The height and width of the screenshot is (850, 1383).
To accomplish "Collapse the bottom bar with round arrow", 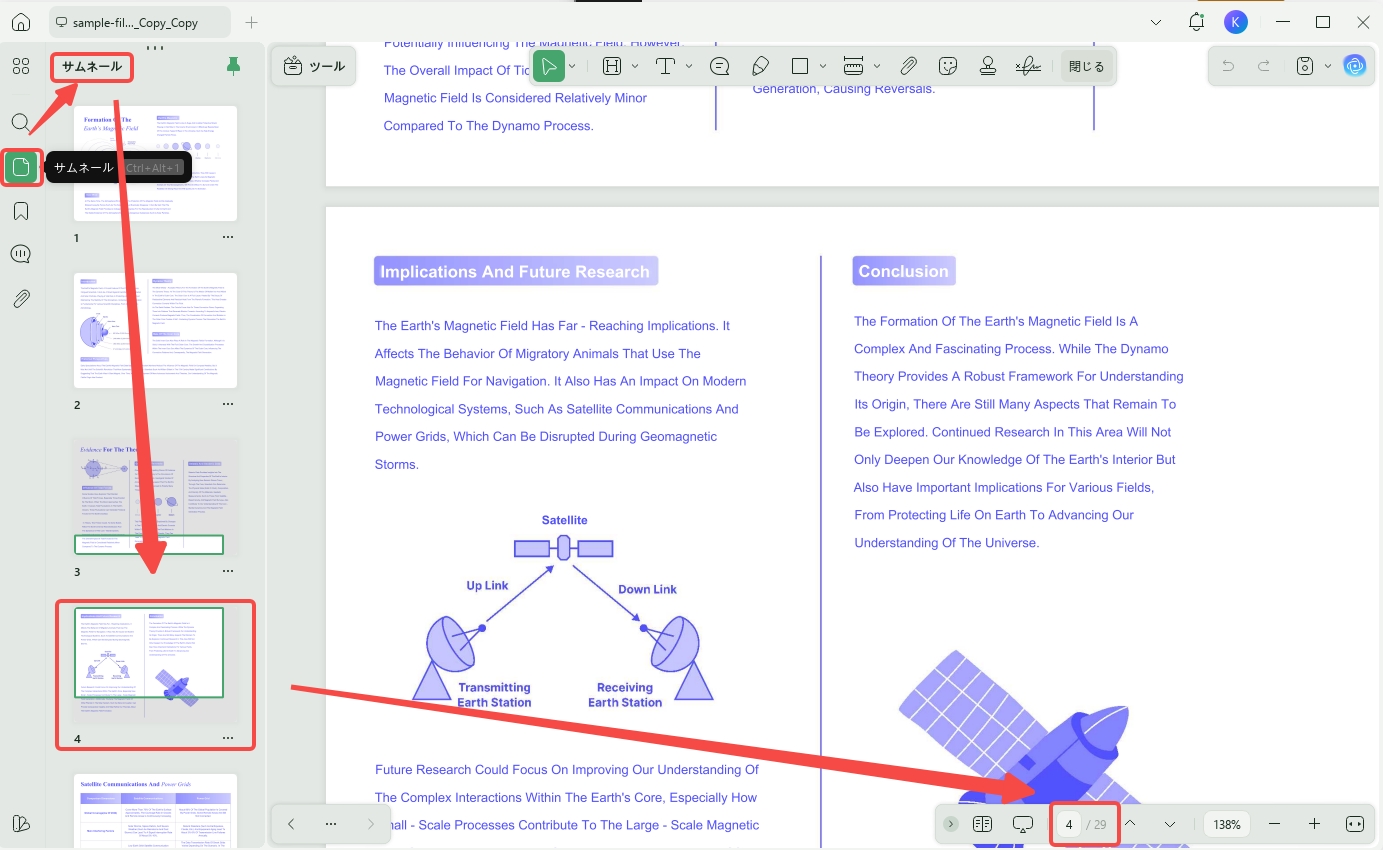I will coord(951,824).
